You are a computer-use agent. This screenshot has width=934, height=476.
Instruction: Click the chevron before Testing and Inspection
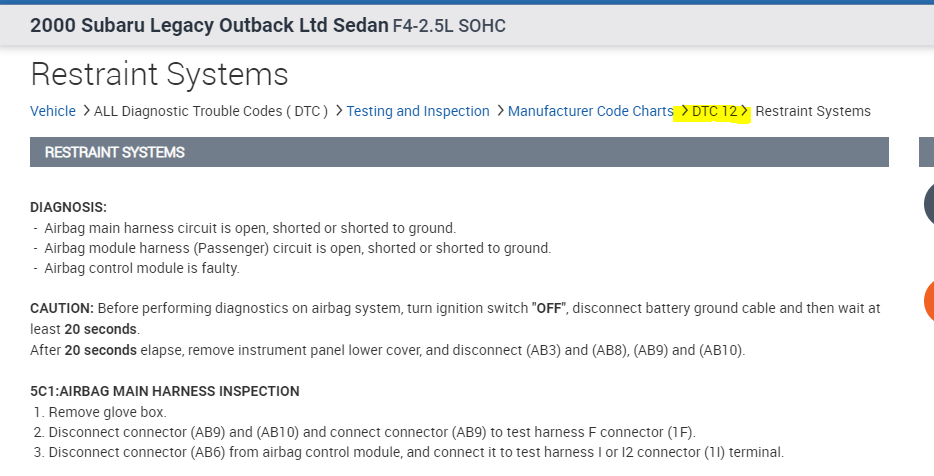click(x=339, y=111)
